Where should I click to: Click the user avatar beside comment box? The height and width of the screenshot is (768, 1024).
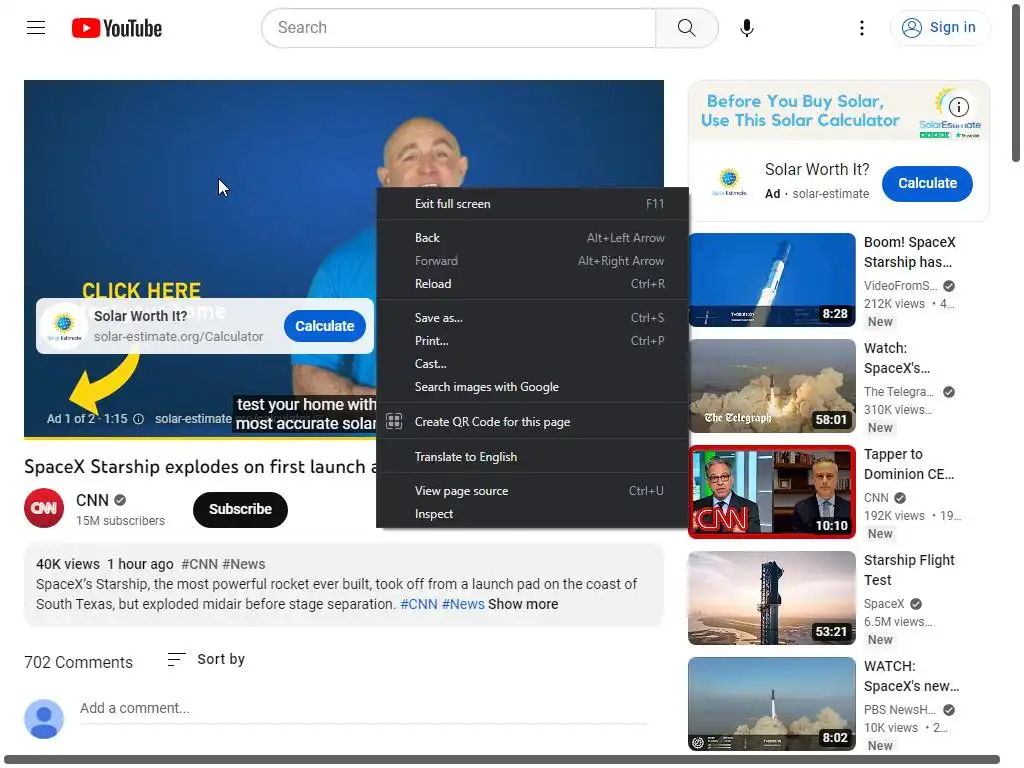(44, 719)
